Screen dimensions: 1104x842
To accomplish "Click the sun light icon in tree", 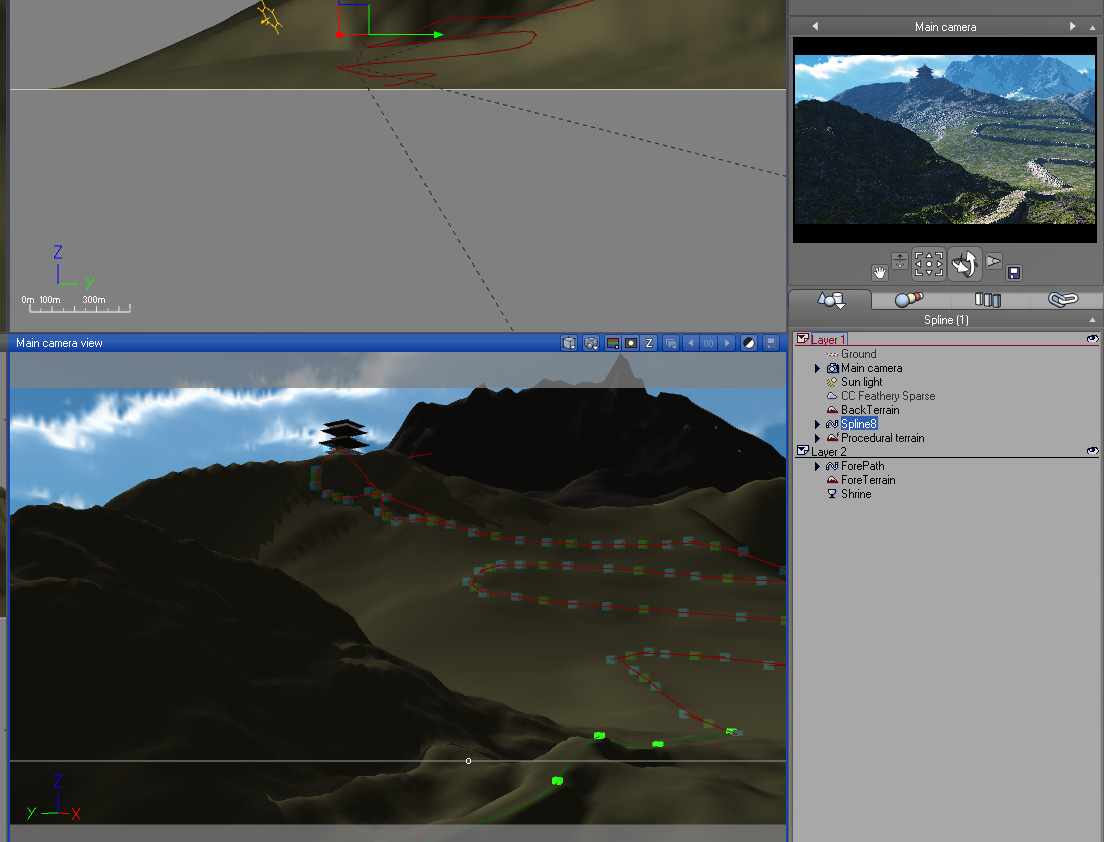I will pos(832,382).
